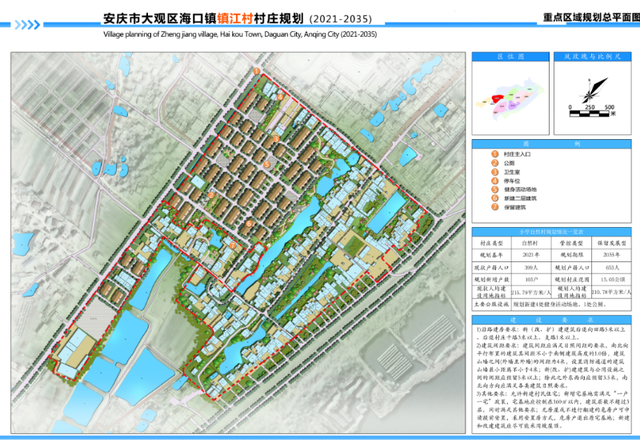
Task: Click the 图例 legend header bar
Action: (x=551, y=144)
